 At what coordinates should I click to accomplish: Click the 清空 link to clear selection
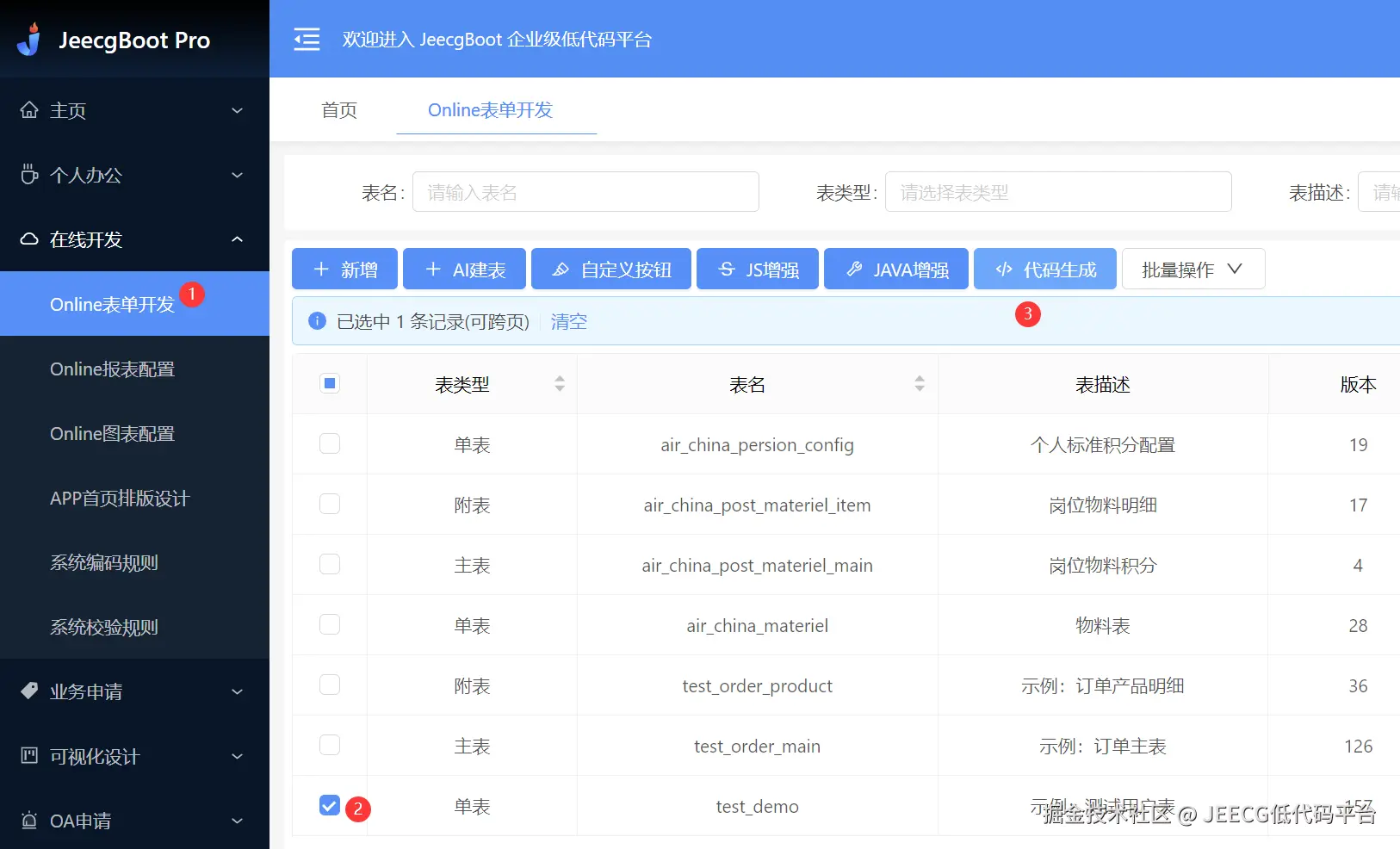(569, 321)
